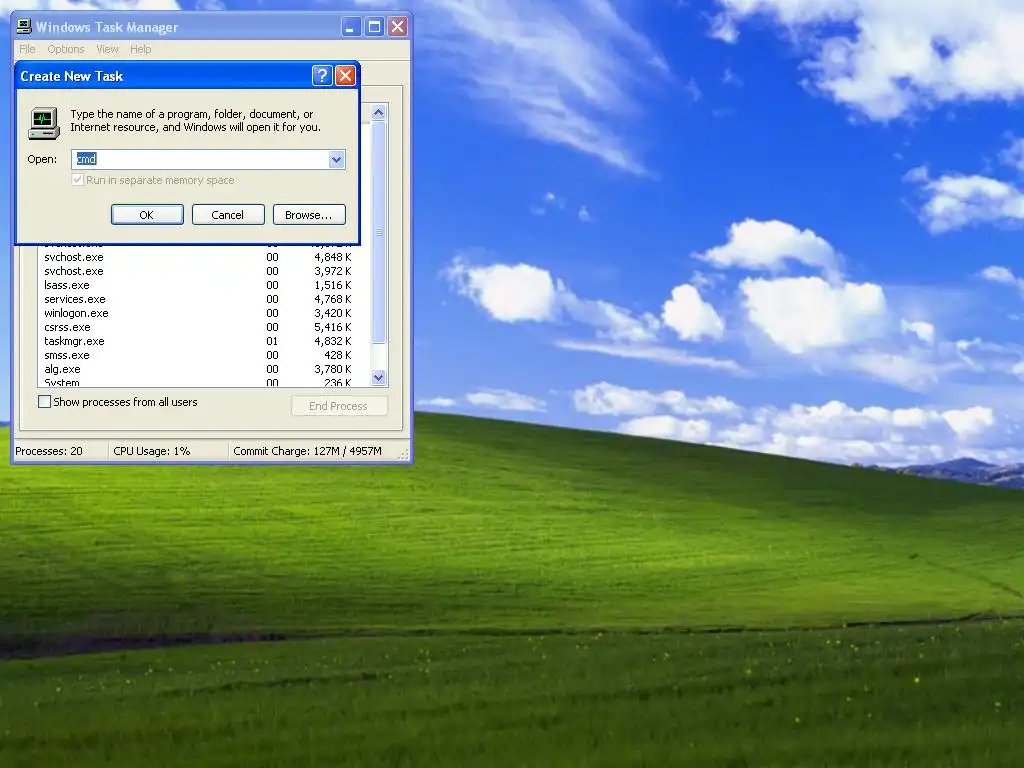Select the taskmgr.exe process row
The image size is (1024, 768).
pyautogui.click(x=202, y=341)
